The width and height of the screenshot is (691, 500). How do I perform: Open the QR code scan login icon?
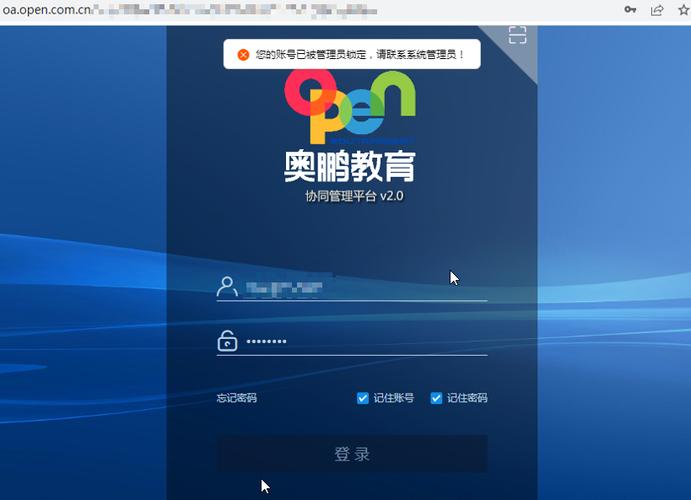pos(517,35)
